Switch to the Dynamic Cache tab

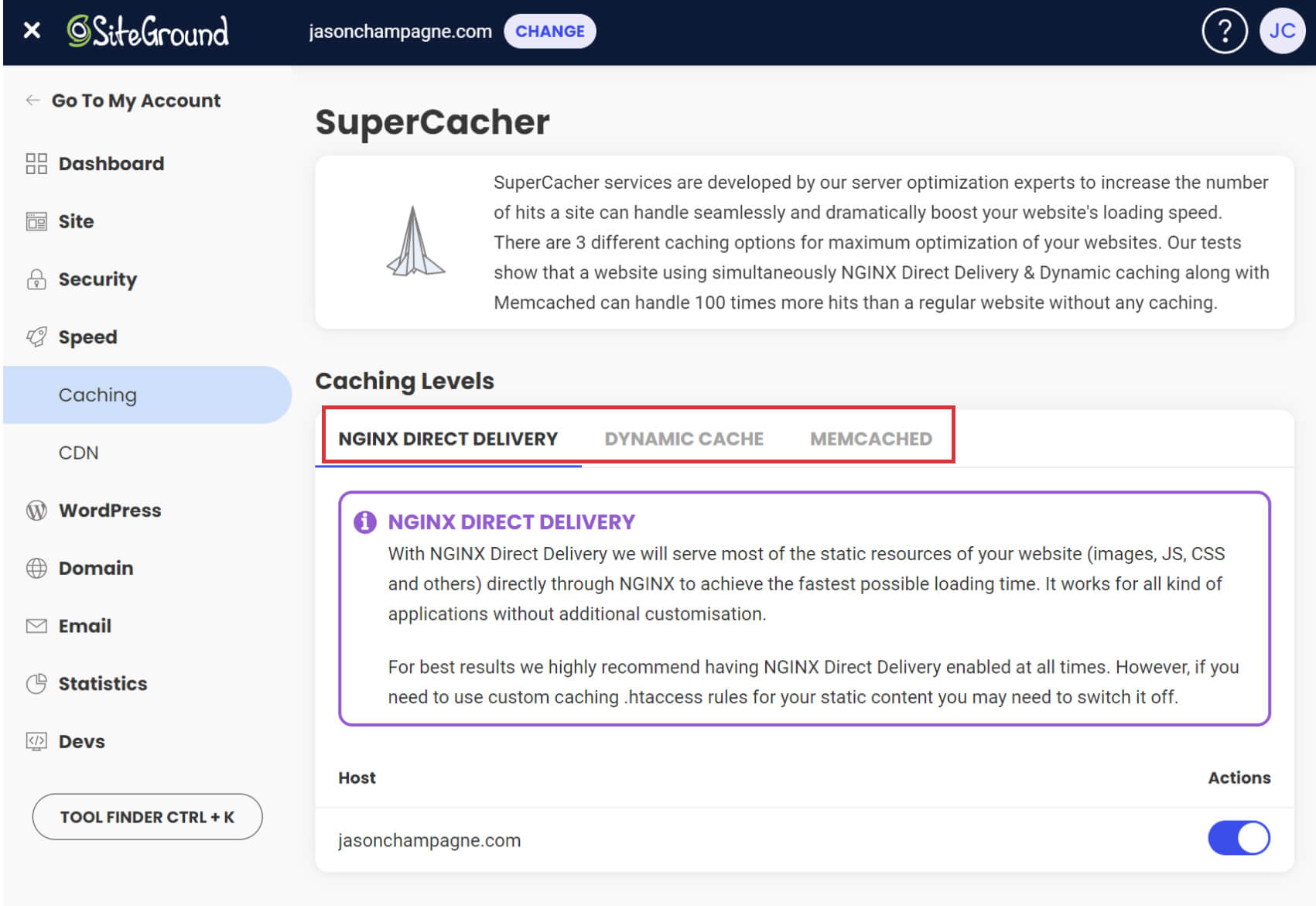(683, 439)
